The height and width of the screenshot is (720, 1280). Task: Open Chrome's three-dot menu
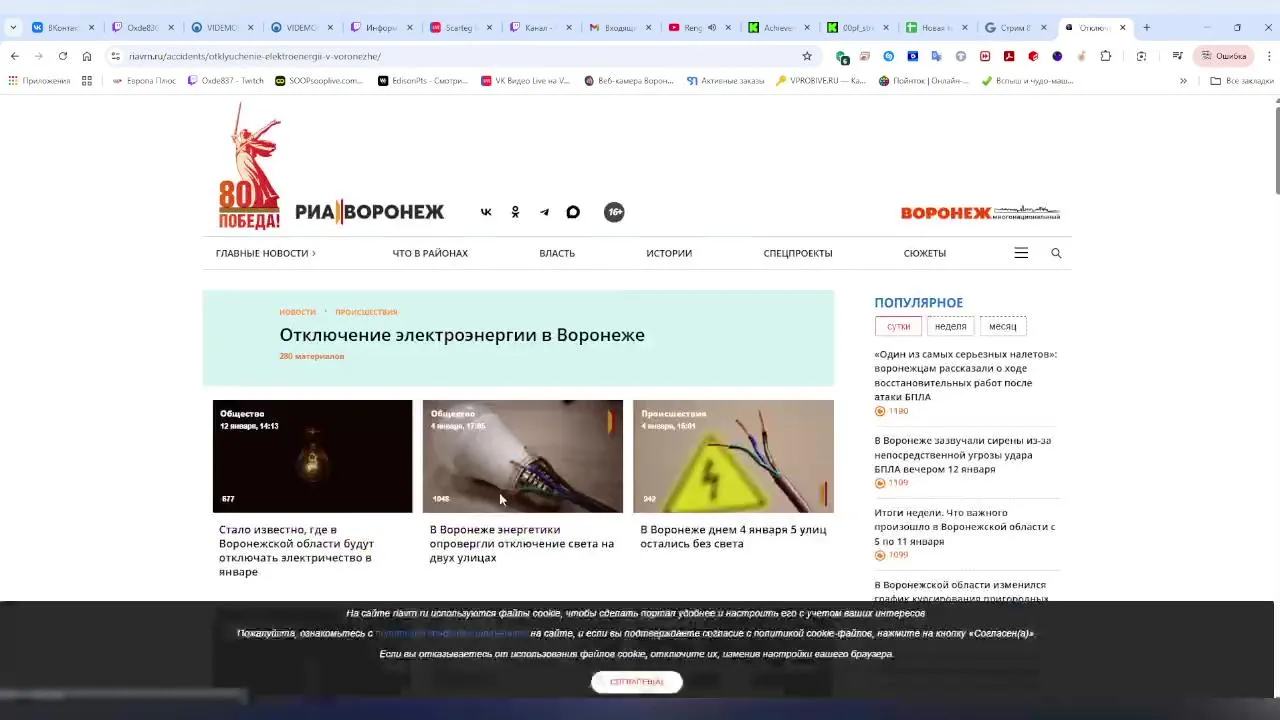(1268, 56)
